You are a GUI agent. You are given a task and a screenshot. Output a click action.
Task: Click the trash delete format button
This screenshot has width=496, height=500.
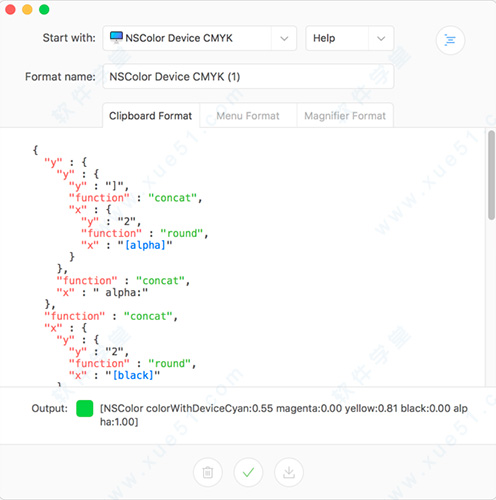coord(208,472)
